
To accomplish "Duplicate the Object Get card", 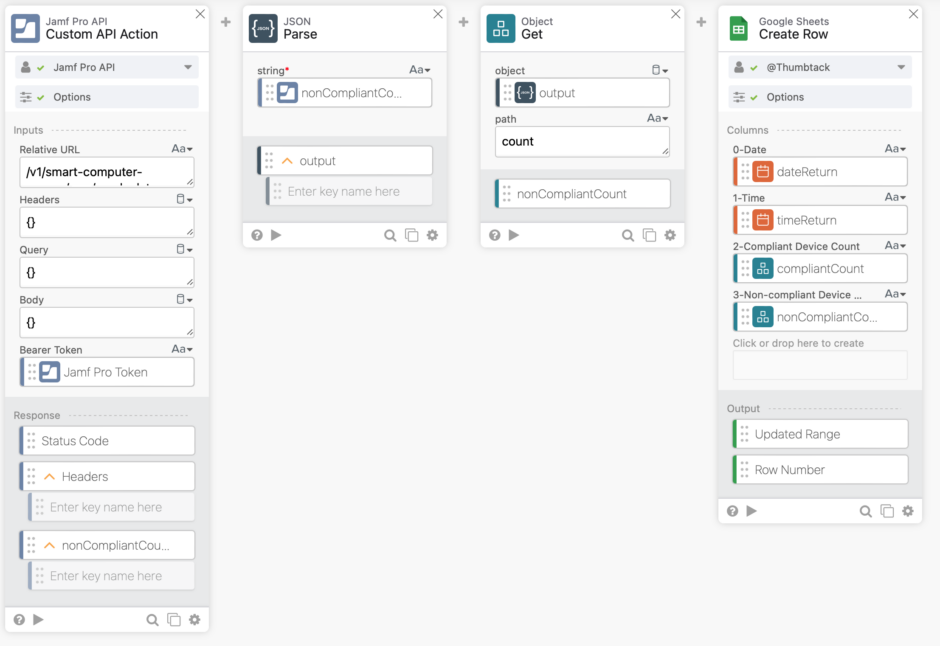I will 649,235.
